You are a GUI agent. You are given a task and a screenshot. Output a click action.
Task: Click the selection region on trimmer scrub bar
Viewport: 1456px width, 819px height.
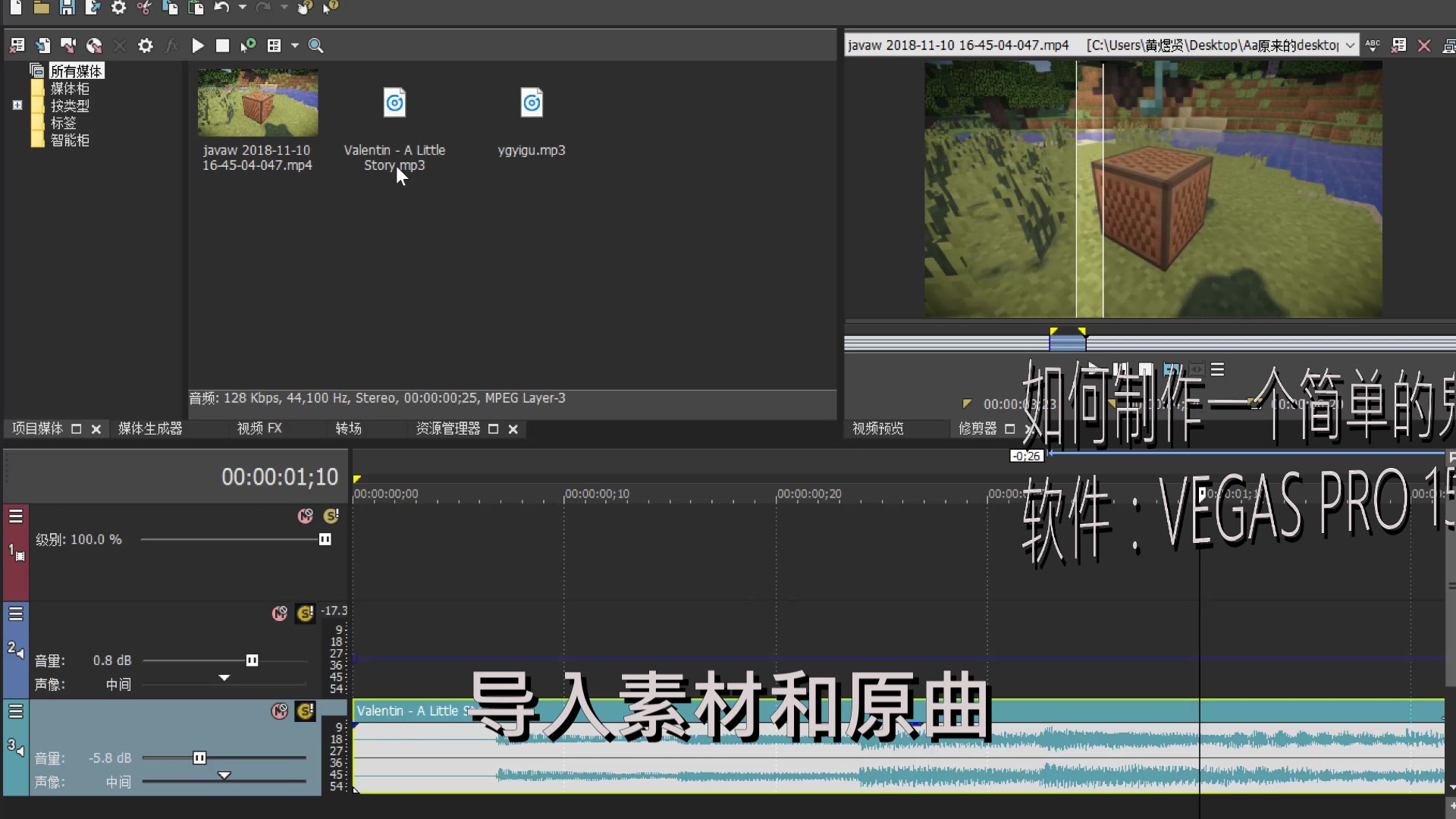coord(1067,343)
